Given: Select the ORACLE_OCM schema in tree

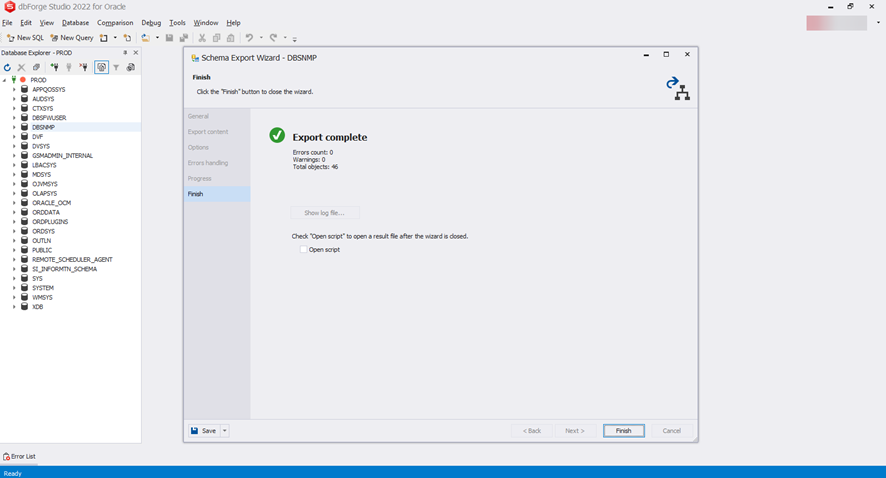Looking at the screenshot, I should click(51, 203).
